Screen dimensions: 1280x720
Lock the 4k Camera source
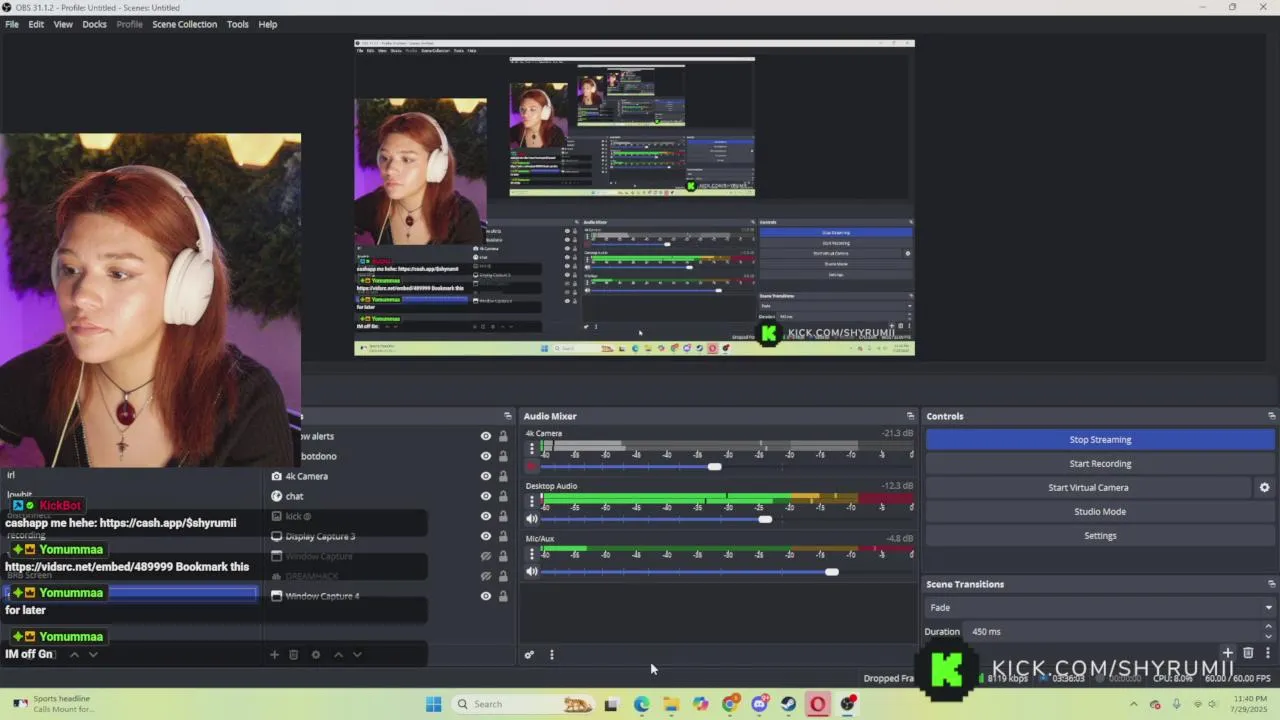click(x=503, y=476)
